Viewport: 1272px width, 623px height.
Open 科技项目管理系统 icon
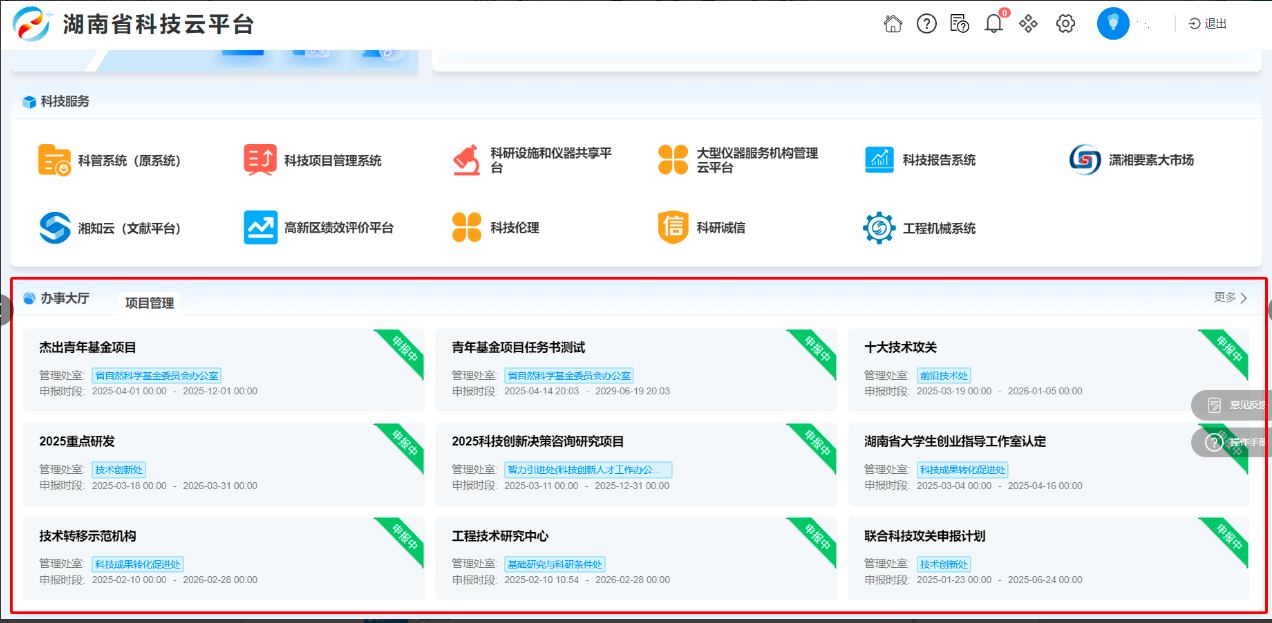pyautogui.click(x=260, y=160)
